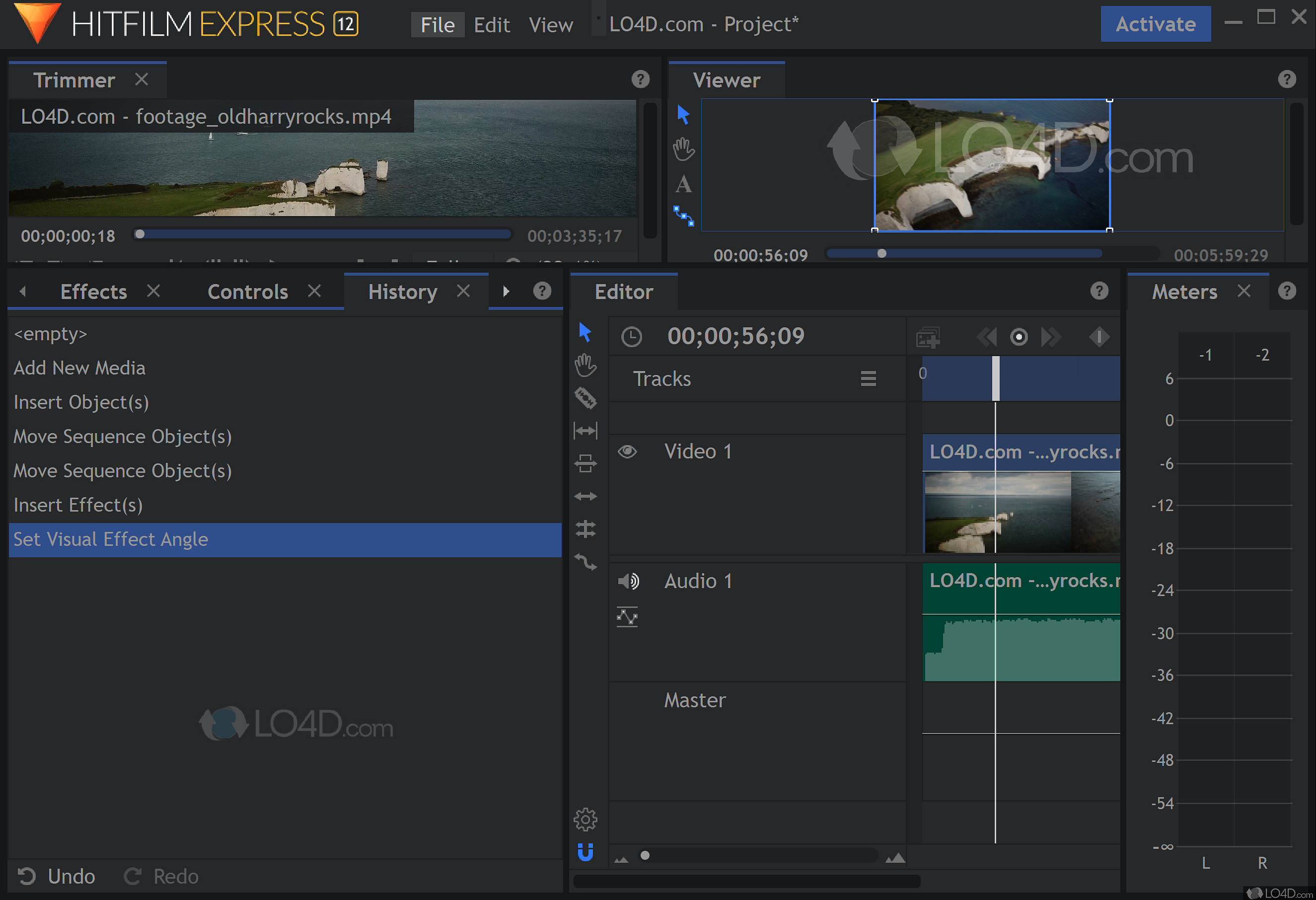Click the Make Composite Shot icon
Image resolution: width=1316 pixels, height=900 pixels.
(928, 338)
